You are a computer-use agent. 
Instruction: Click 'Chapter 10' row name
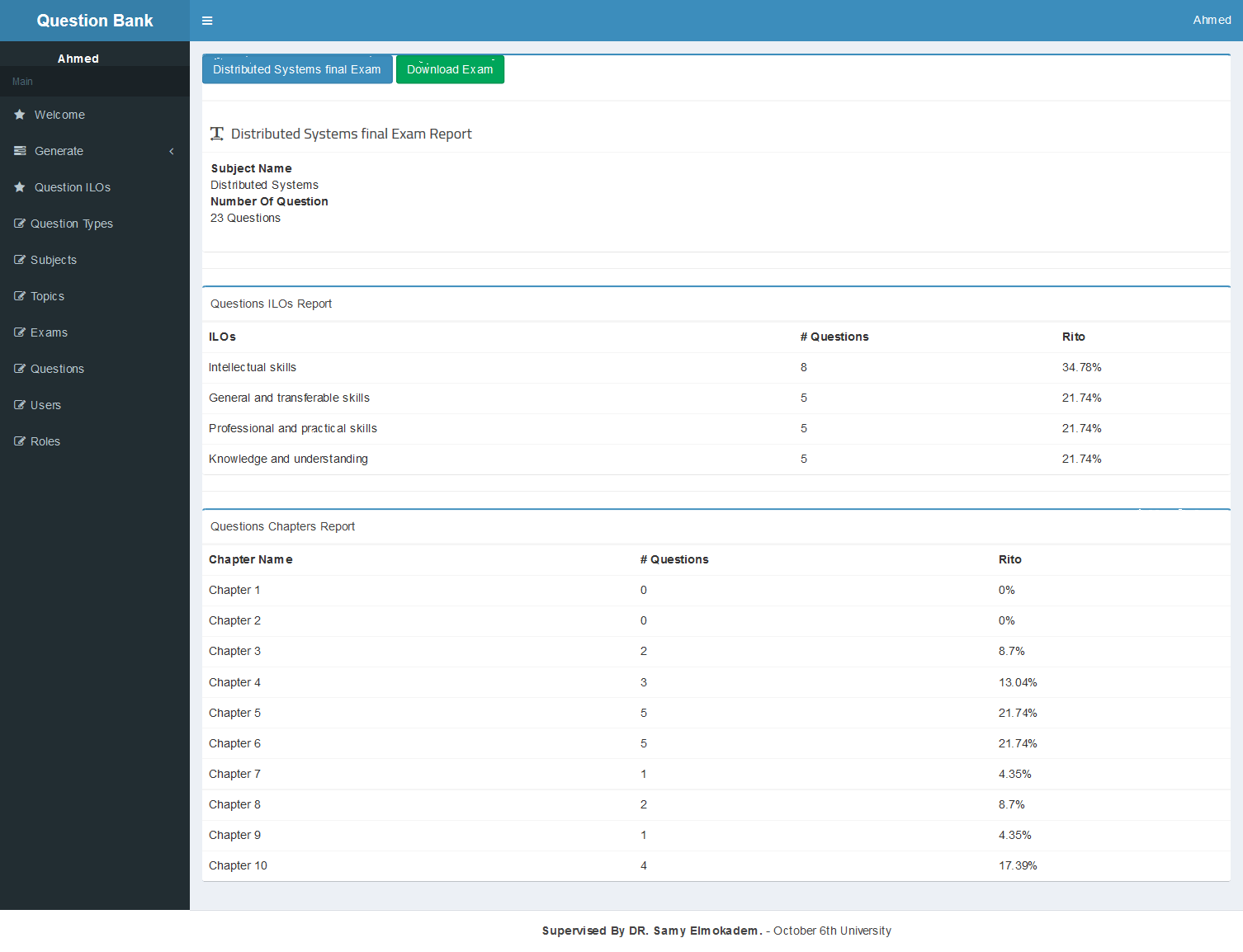click(238, 865)
